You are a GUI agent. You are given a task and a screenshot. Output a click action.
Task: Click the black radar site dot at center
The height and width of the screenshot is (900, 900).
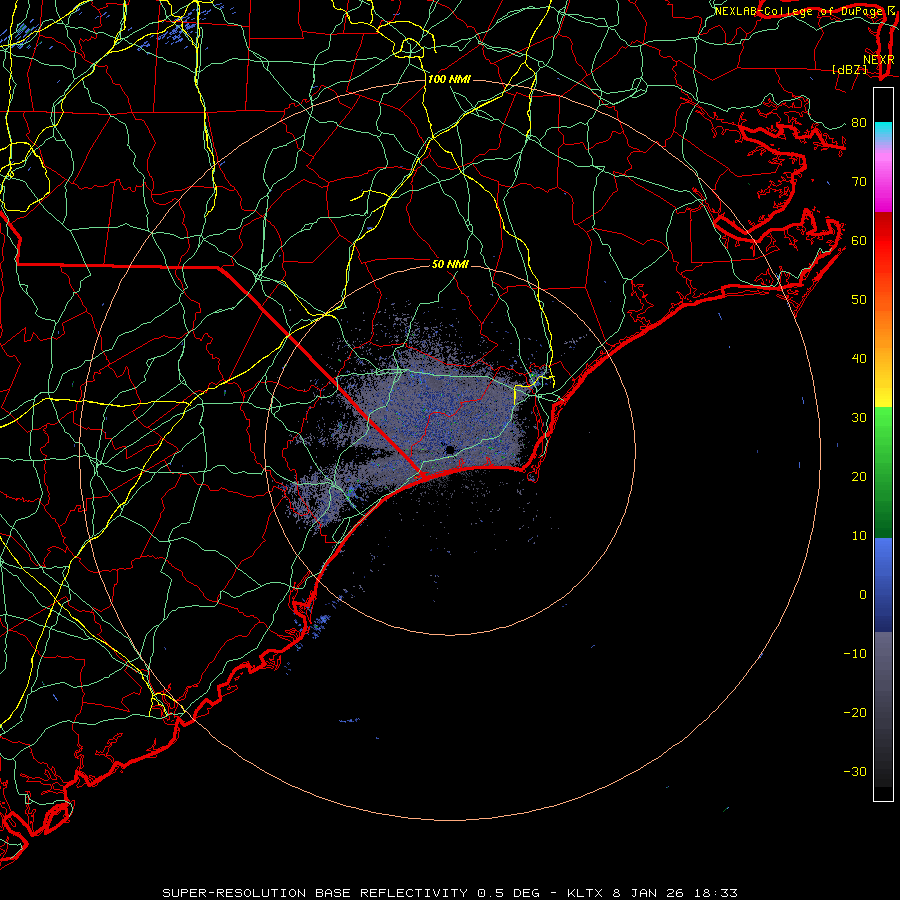coord(450,449)
